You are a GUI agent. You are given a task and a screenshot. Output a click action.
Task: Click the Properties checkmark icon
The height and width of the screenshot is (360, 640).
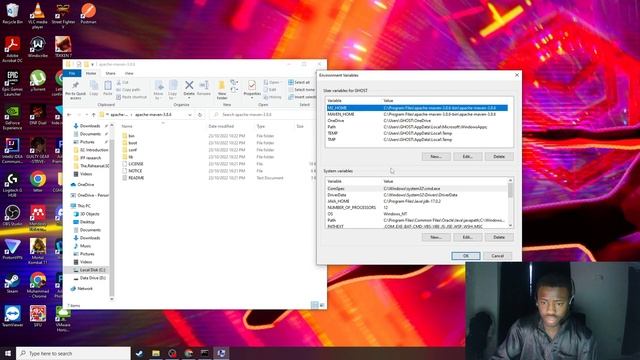pyautogui.click(x=252, y=85)
